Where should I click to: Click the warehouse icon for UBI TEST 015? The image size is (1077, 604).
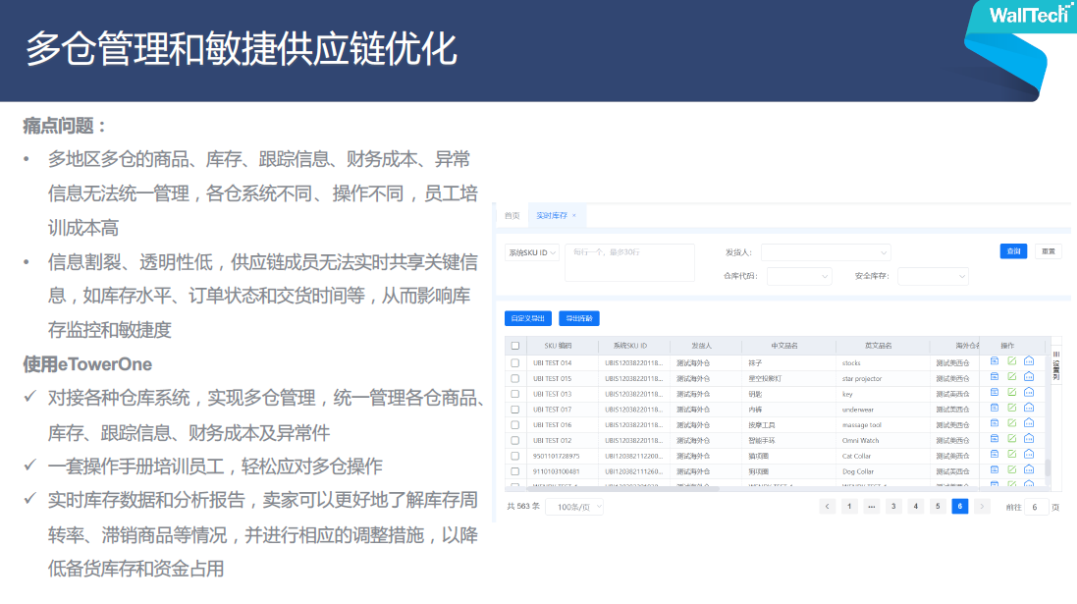click(x=1029, y=377)
